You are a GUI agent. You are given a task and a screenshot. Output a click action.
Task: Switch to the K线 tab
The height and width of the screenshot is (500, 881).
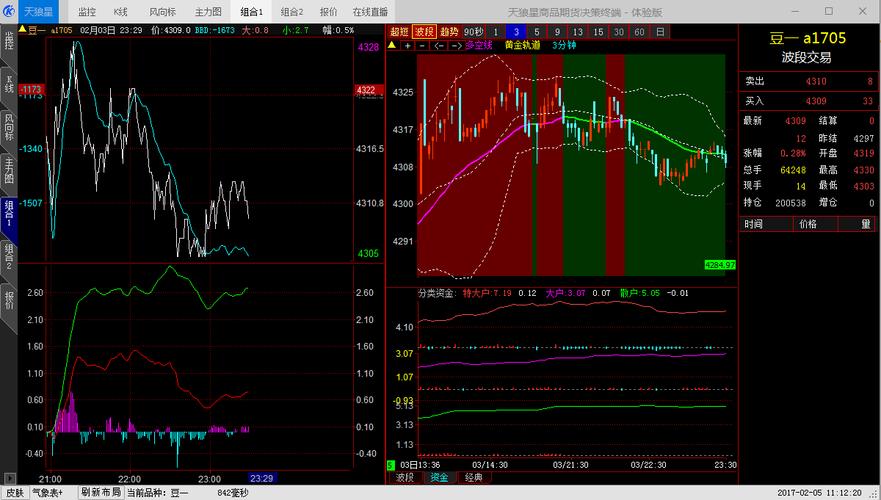pos(121,12)
